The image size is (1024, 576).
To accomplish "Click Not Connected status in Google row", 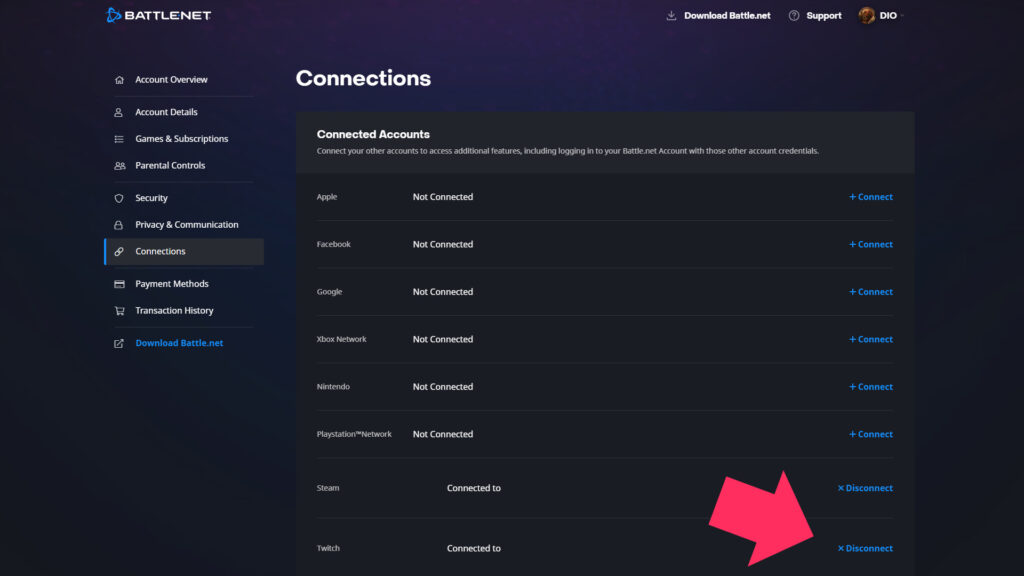I will click(443, 292).
